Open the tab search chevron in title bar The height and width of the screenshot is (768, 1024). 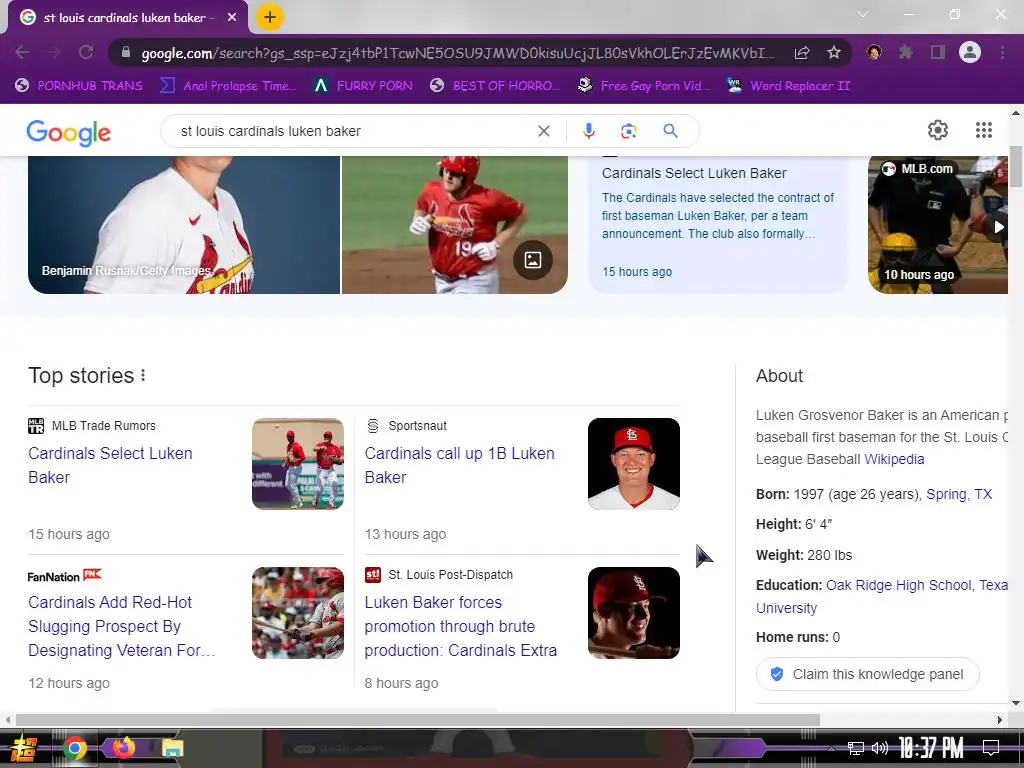point(863,14)
